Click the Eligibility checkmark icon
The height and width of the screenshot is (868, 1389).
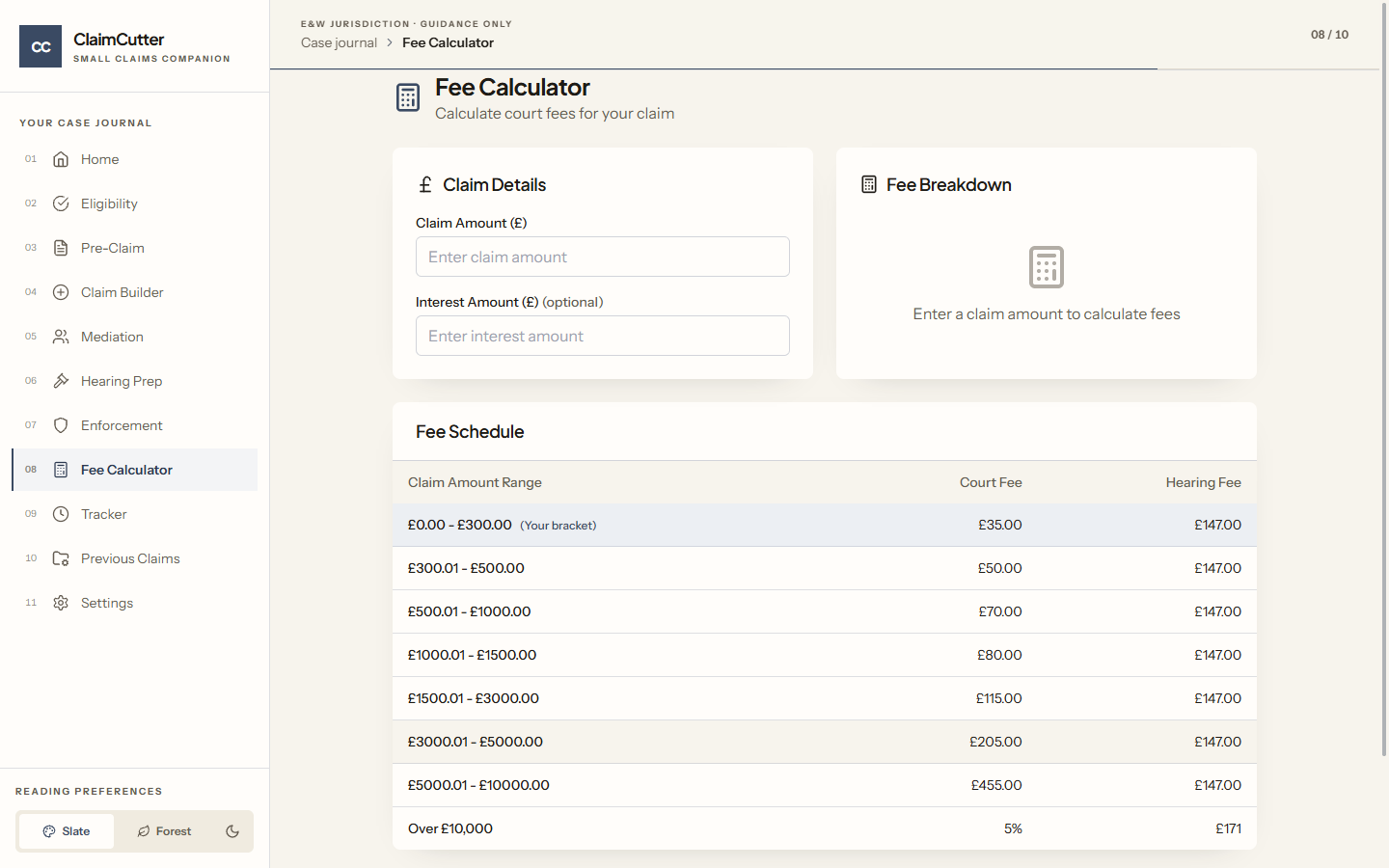click(61, 203)
